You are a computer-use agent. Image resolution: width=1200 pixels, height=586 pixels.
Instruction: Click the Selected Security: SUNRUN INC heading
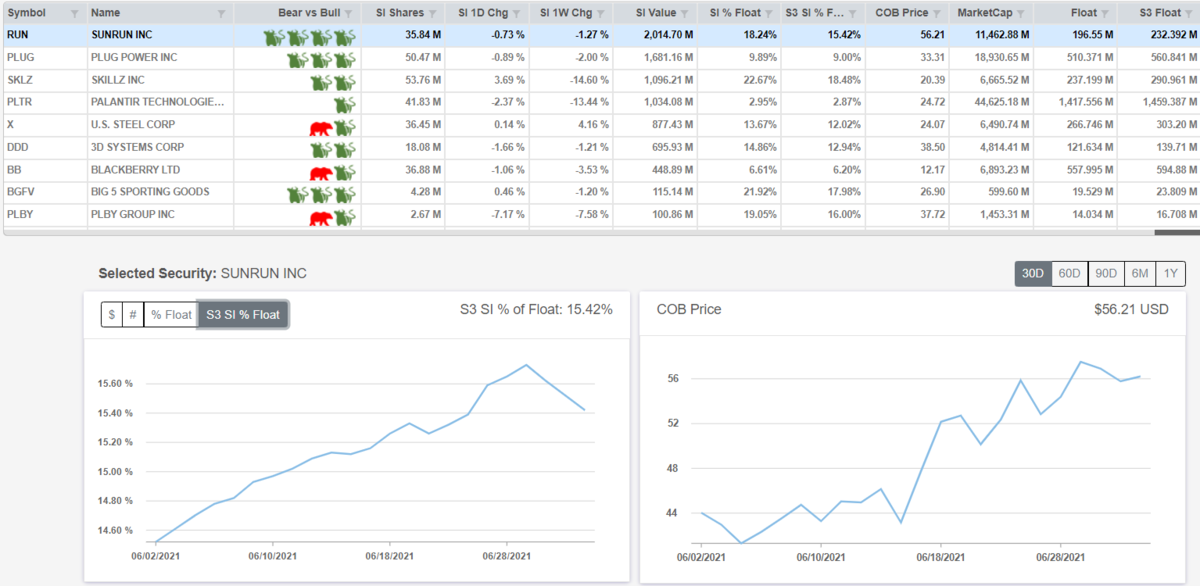pos(203,273)
